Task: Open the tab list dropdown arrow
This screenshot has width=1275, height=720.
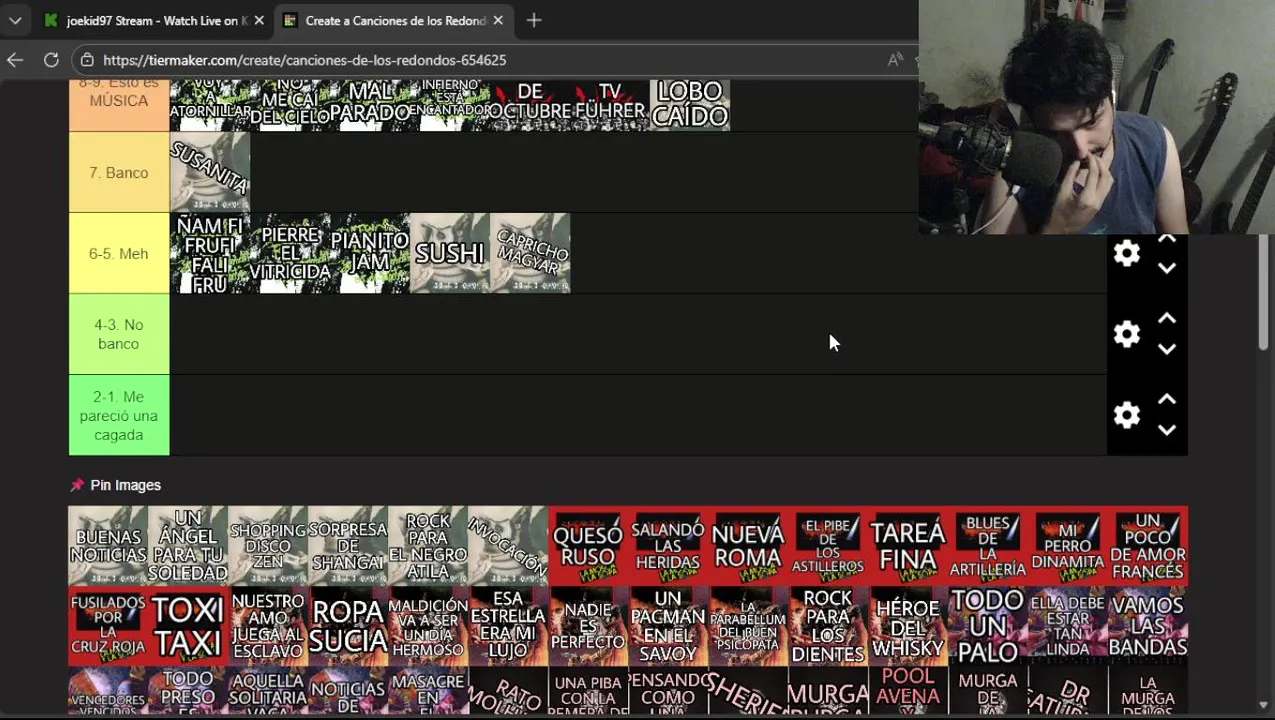Action: [x=15, y=20]
